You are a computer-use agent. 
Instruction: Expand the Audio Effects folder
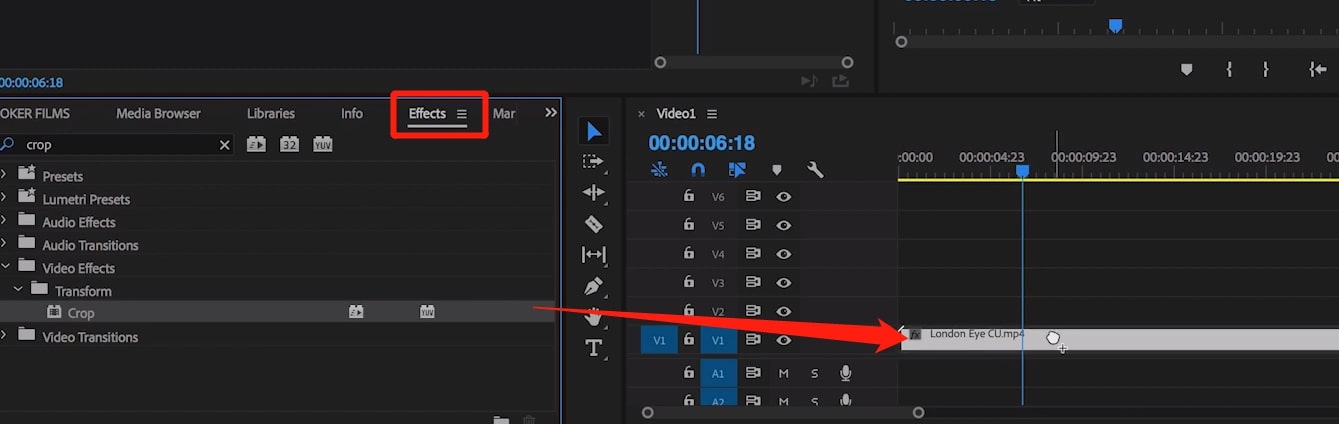(x=4, y=221)
